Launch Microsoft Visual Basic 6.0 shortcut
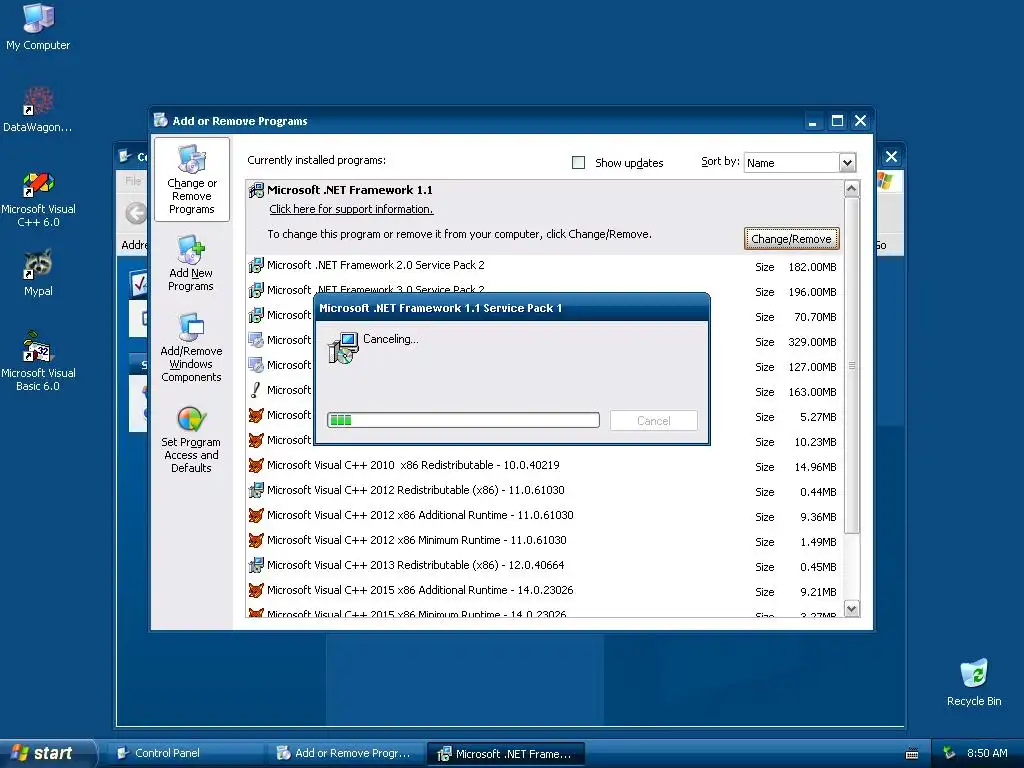1024x768 pixels. [x=38, y=361]
